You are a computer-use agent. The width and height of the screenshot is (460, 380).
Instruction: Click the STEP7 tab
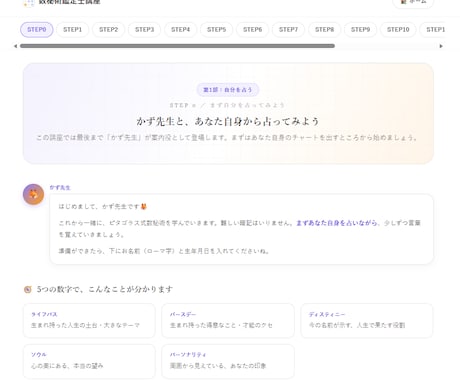289,30
